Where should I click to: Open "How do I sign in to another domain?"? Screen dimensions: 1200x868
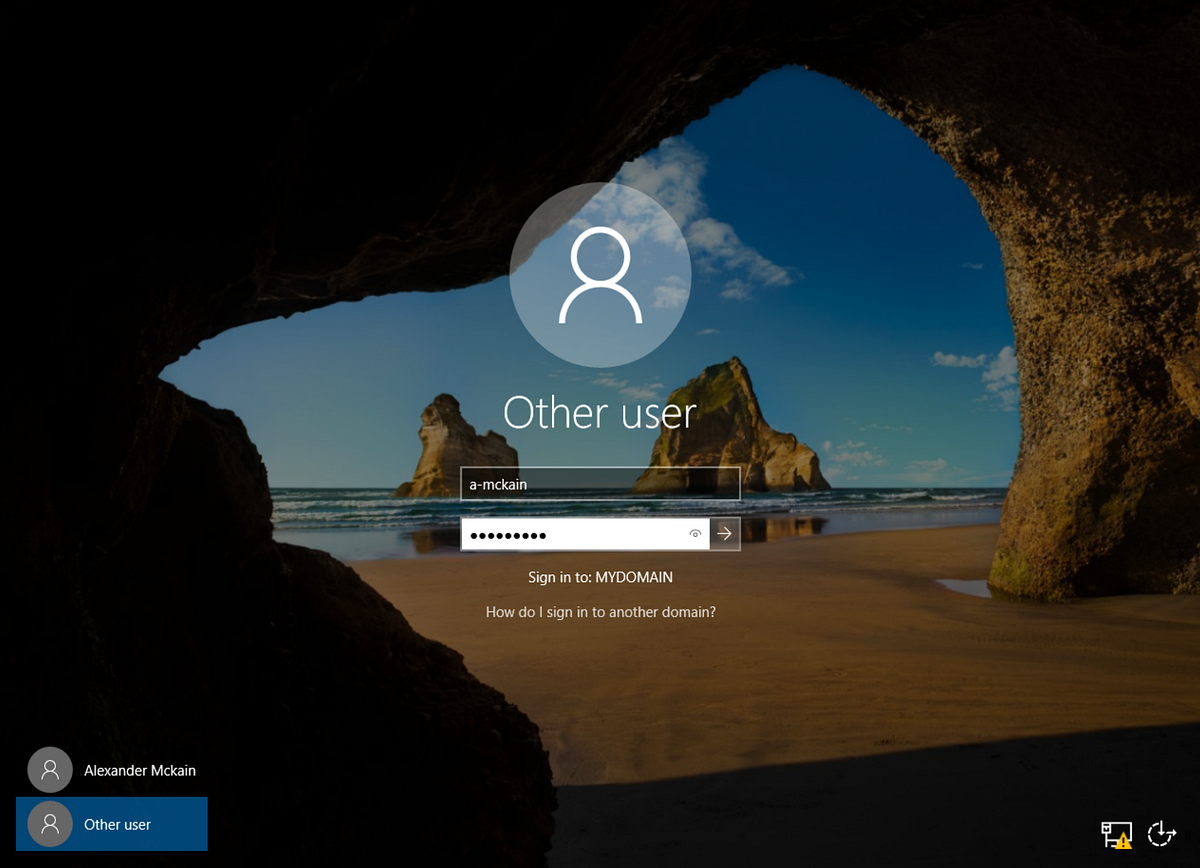[x=599, y=611]
